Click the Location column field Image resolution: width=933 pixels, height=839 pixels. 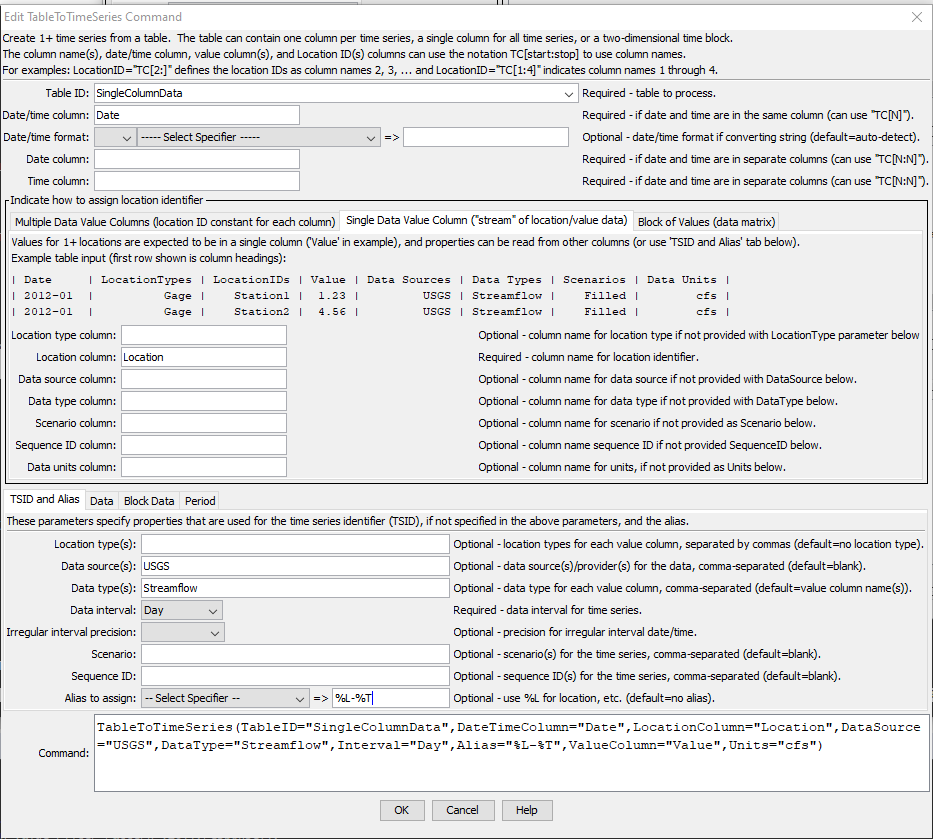click(x=204, y=358)
